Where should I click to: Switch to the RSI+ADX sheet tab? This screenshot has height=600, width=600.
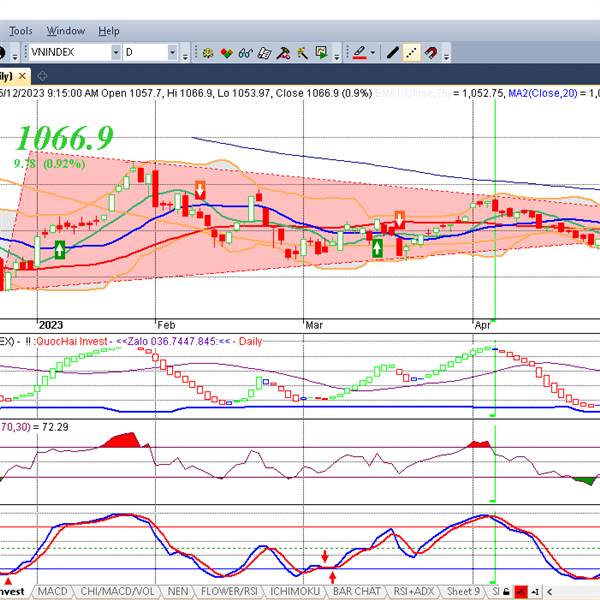tap(414, 592)
